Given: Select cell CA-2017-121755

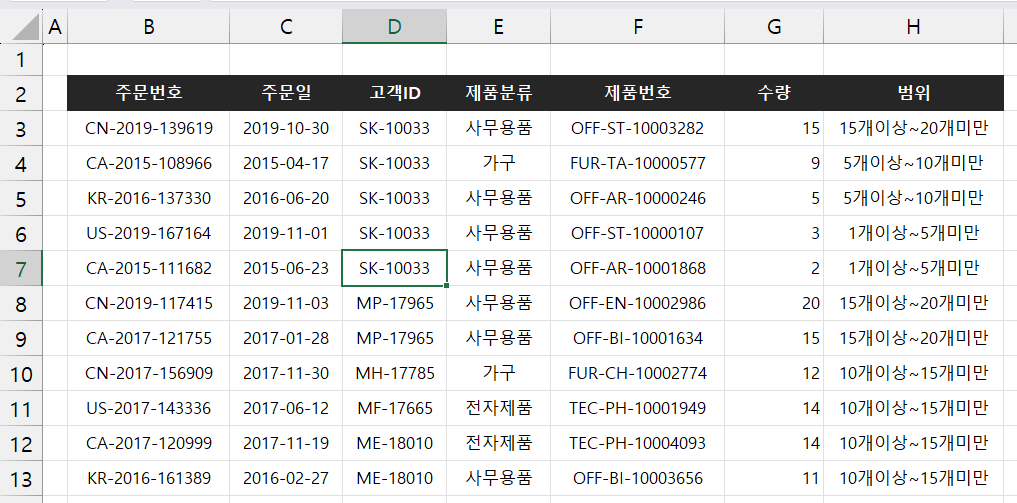Looking at the screenshot, I should pyautogui.click(x=149, y=338).
